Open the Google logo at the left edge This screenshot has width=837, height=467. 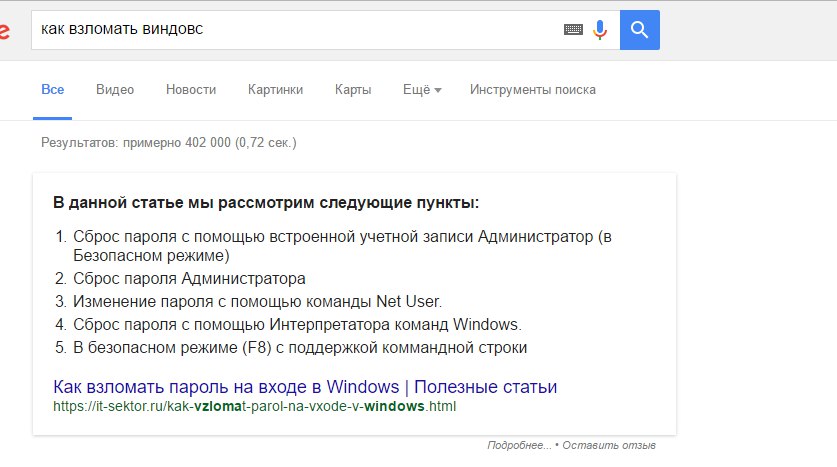point(4,31)
